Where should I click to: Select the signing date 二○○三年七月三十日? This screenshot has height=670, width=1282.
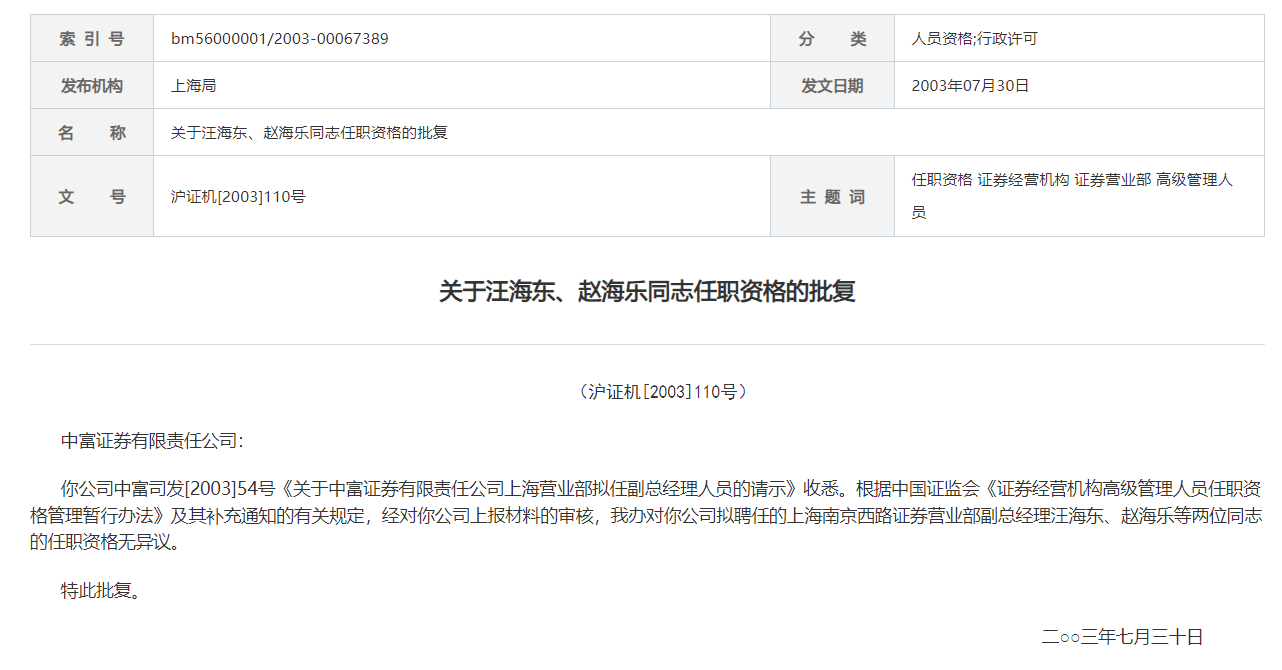coord(1122,637)
